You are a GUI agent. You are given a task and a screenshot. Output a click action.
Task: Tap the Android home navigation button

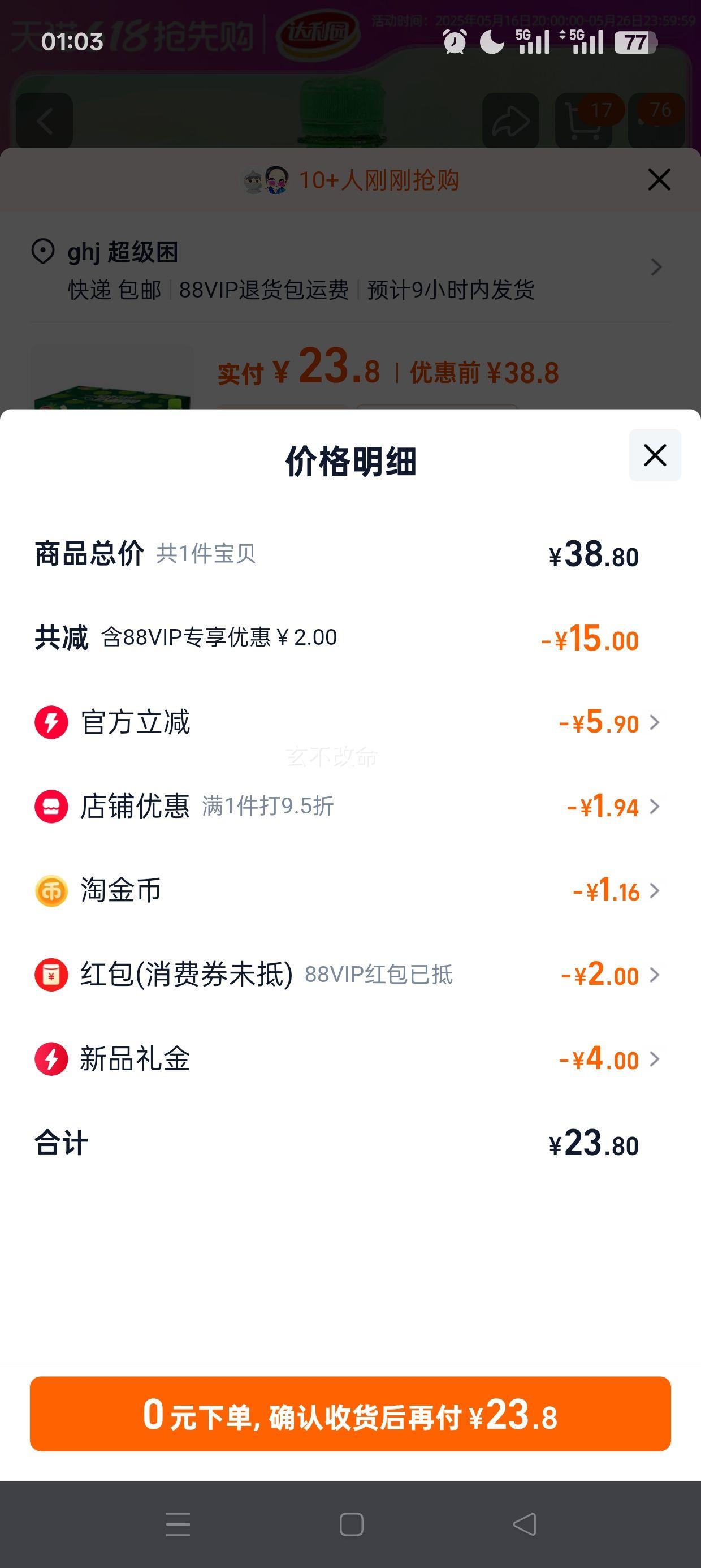tap(351, 1525)
